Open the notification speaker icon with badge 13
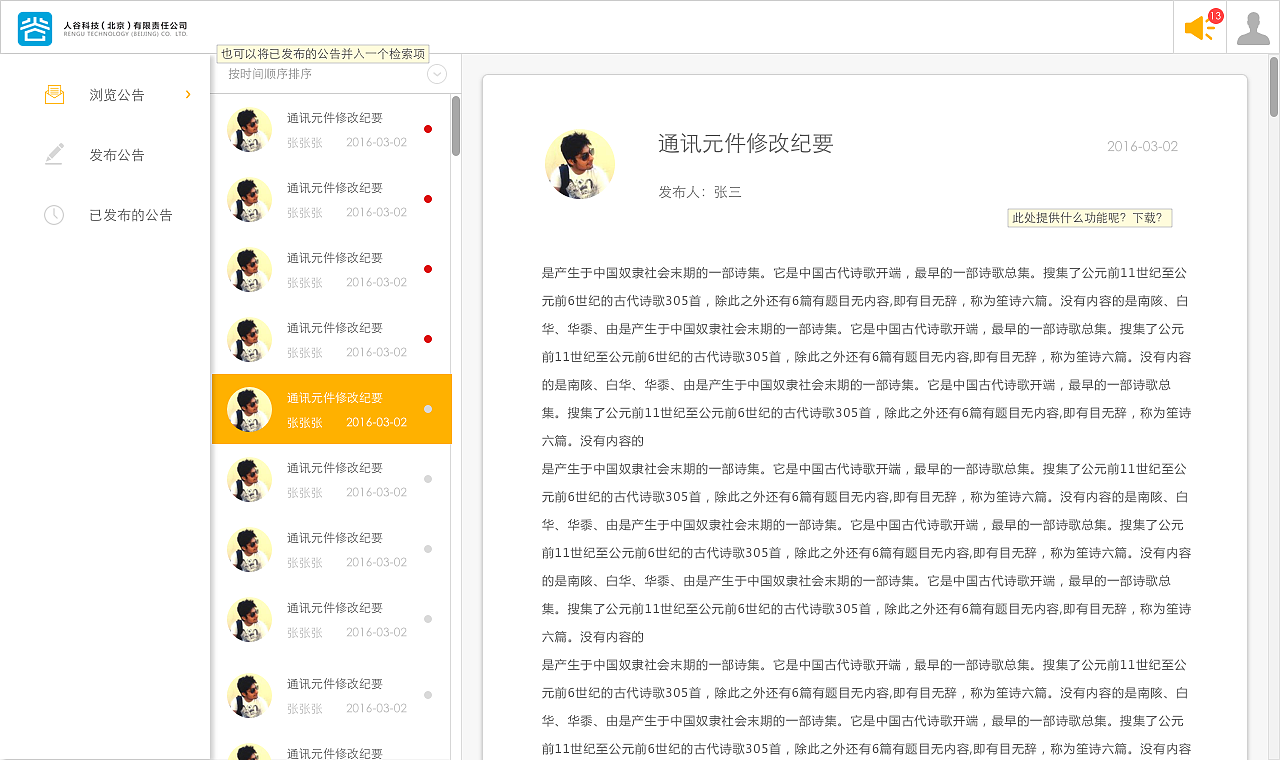This screenshot has height=760, width=1280. point(1200,27)
